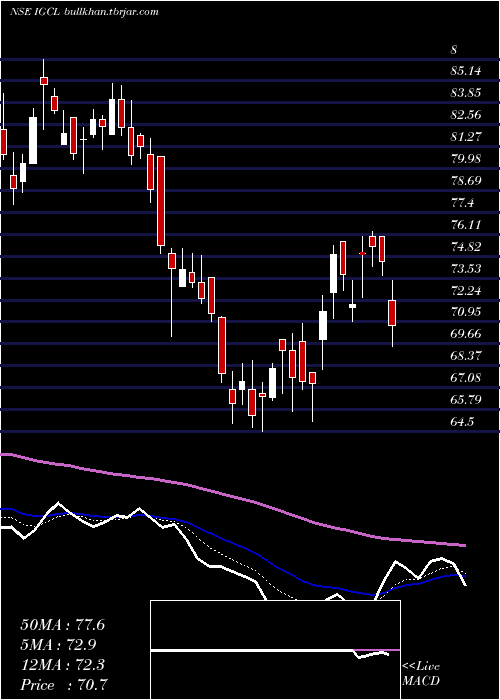The height and width of the screenshot is (700, 500).
Task: Click the 5MA : 72.9 readout
Action: pyautogui.click(x=59, y=645)
